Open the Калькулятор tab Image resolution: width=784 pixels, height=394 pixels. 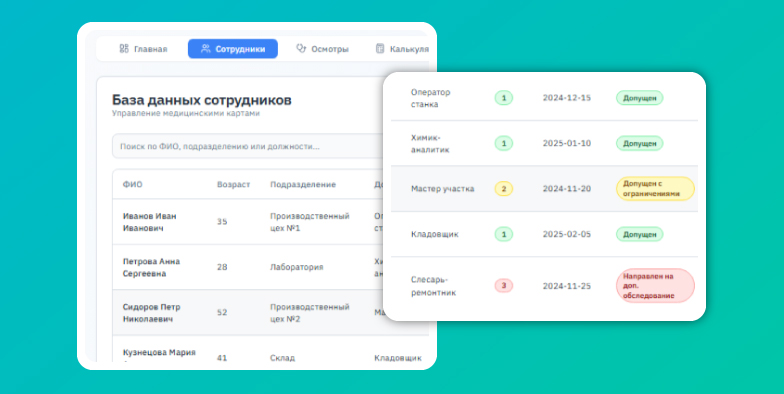402,49
